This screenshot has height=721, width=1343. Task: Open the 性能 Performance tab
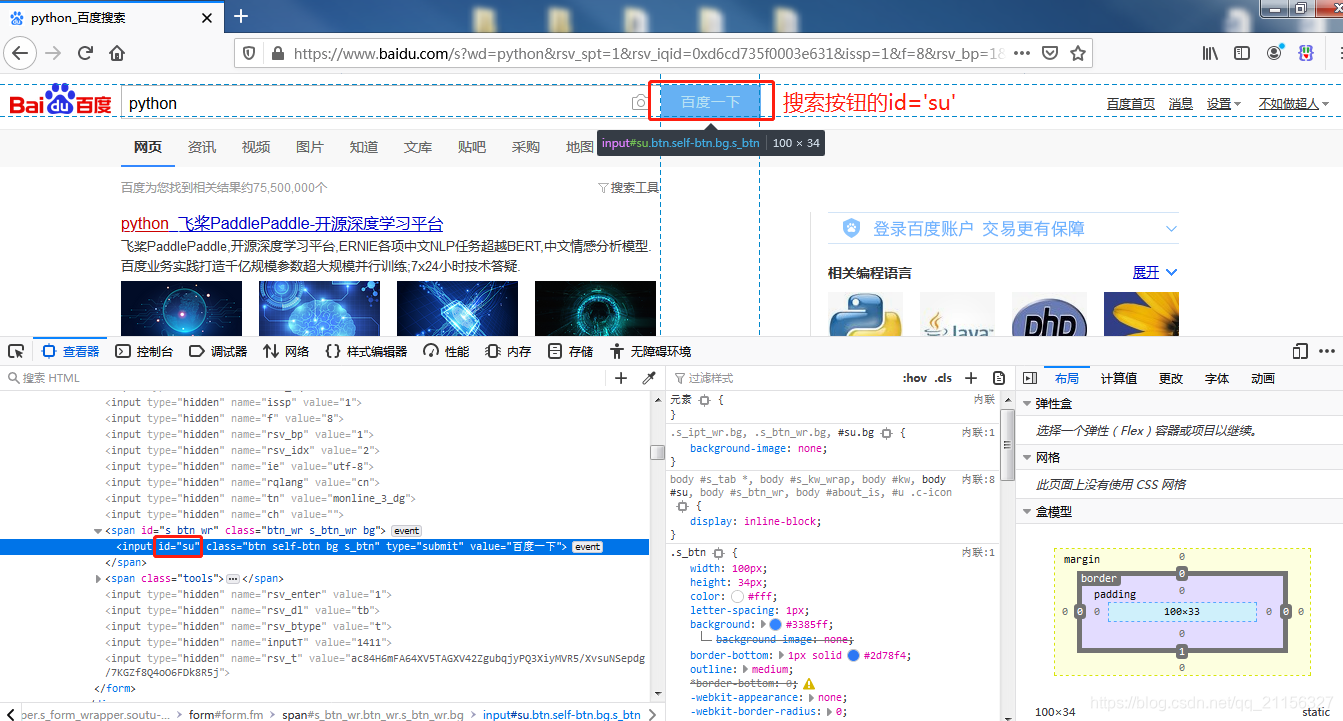446,351
